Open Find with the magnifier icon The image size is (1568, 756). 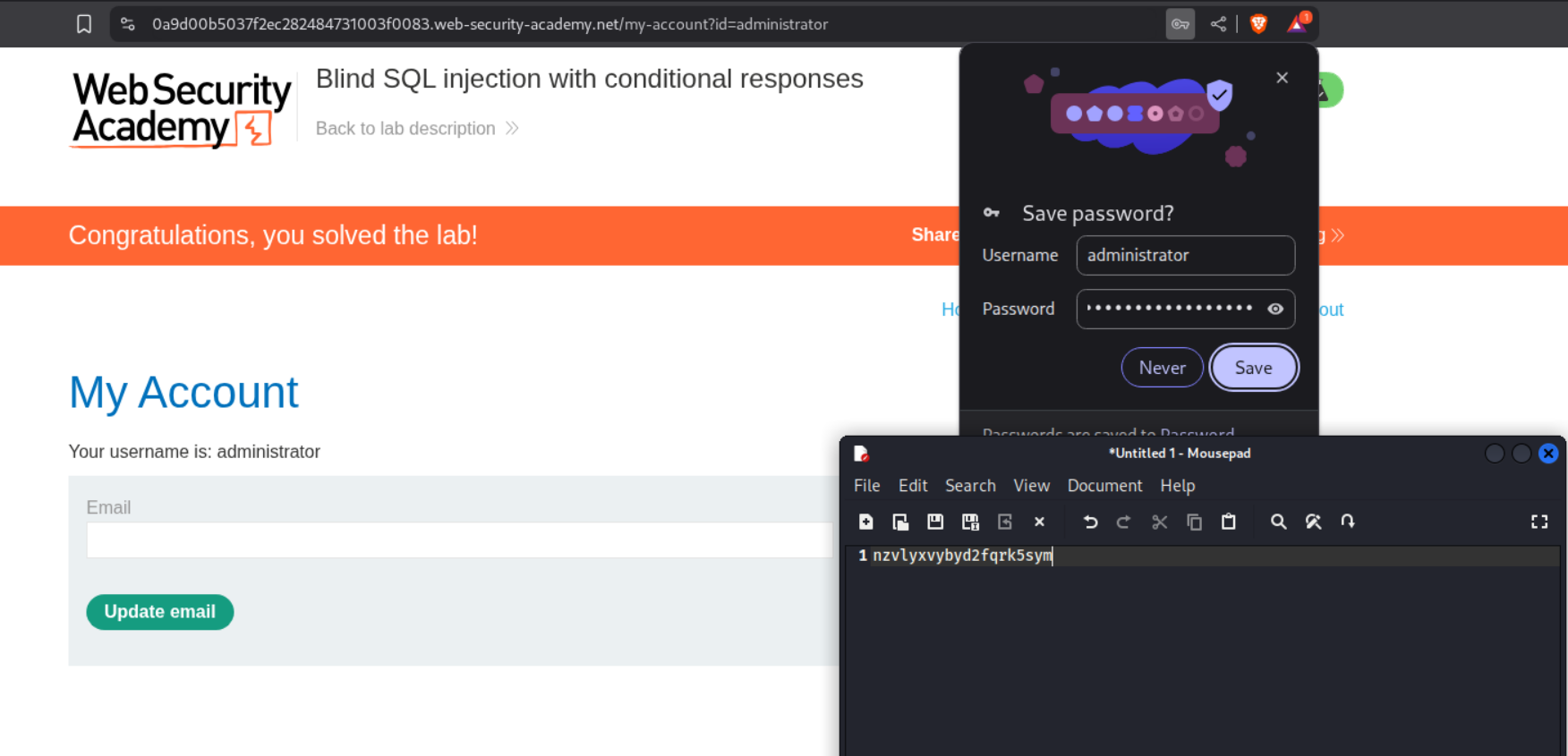1278,522
